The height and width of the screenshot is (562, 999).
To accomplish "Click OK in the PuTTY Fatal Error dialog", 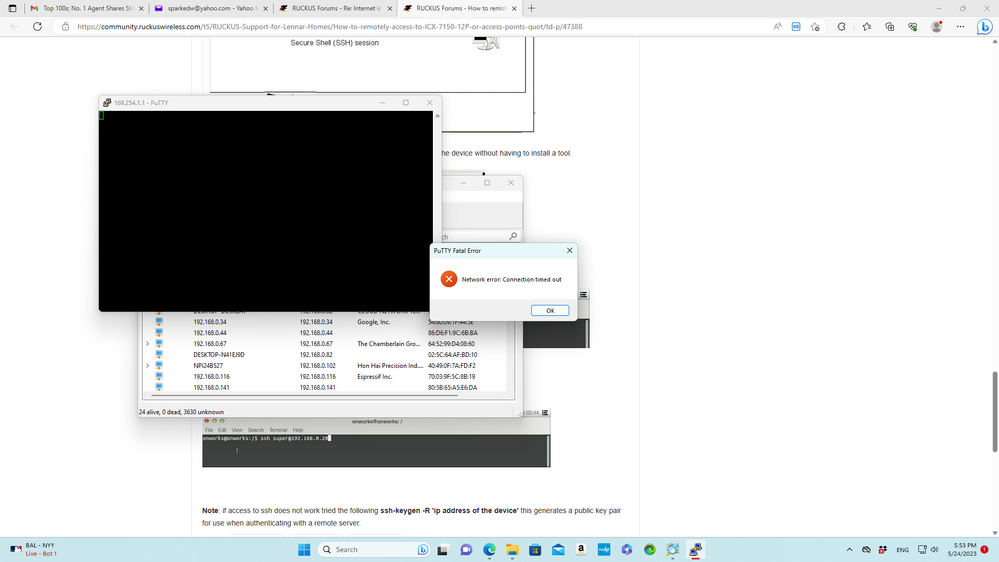I will (549, 311).
